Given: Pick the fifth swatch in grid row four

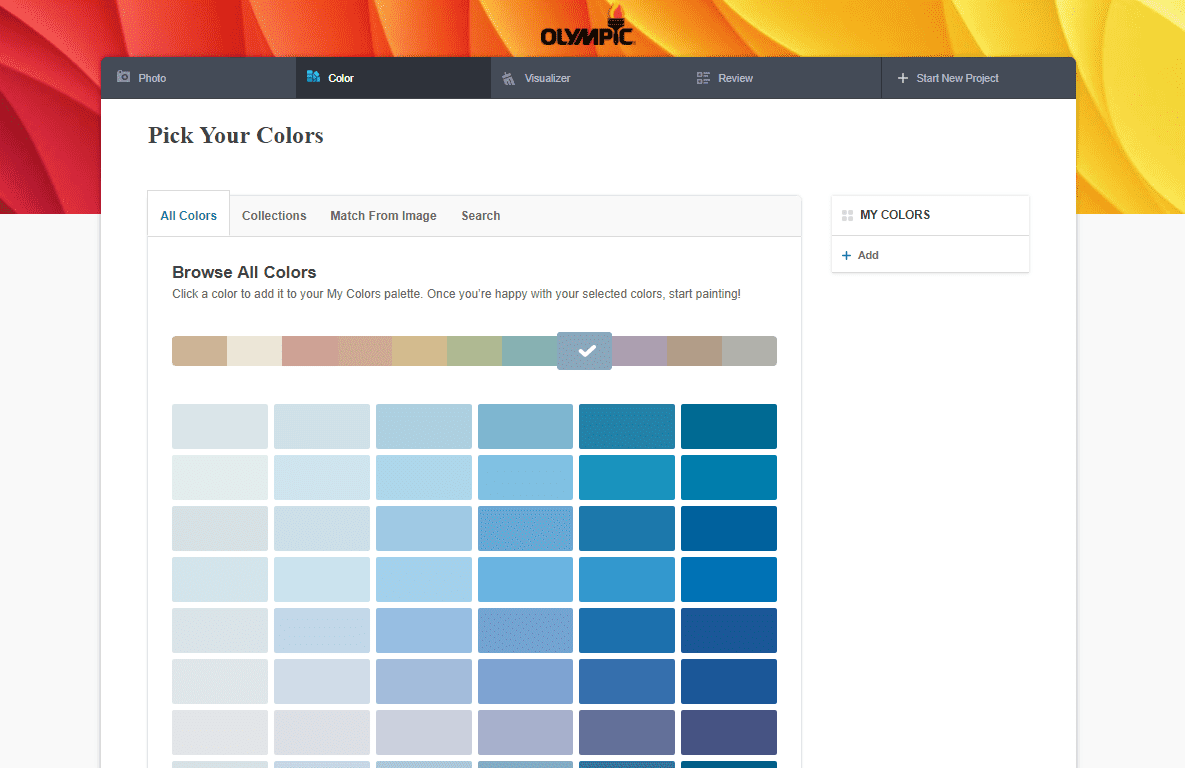Looking at the screenshot, I should 627,579.
